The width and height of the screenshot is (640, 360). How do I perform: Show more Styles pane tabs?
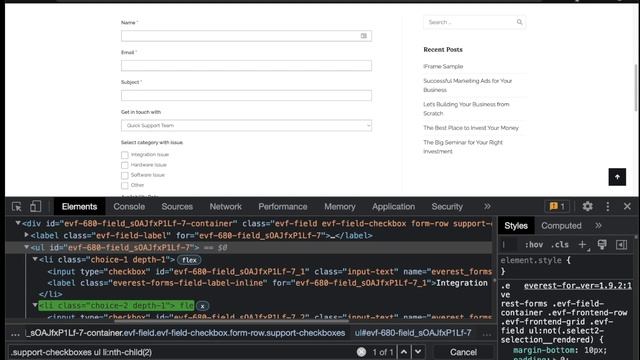coord(598,226)
